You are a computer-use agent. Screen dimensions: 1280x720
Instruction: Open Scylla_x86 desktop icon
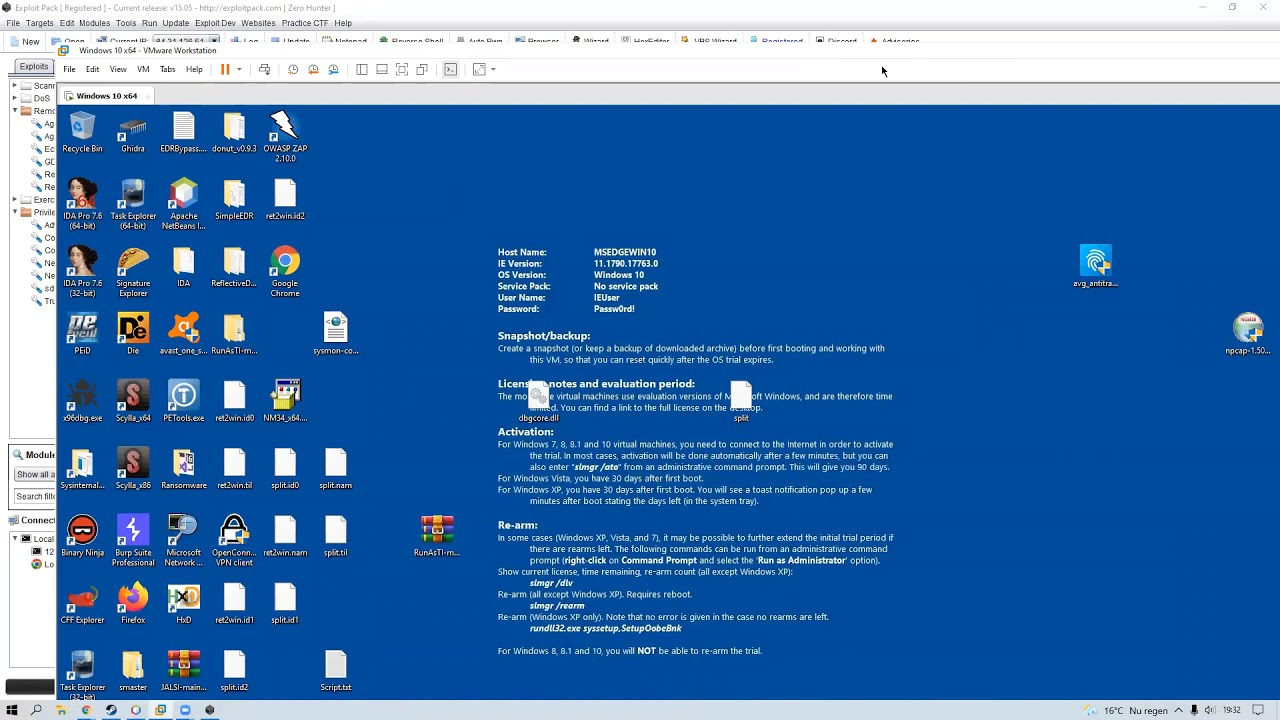click(x=133, y=468)
